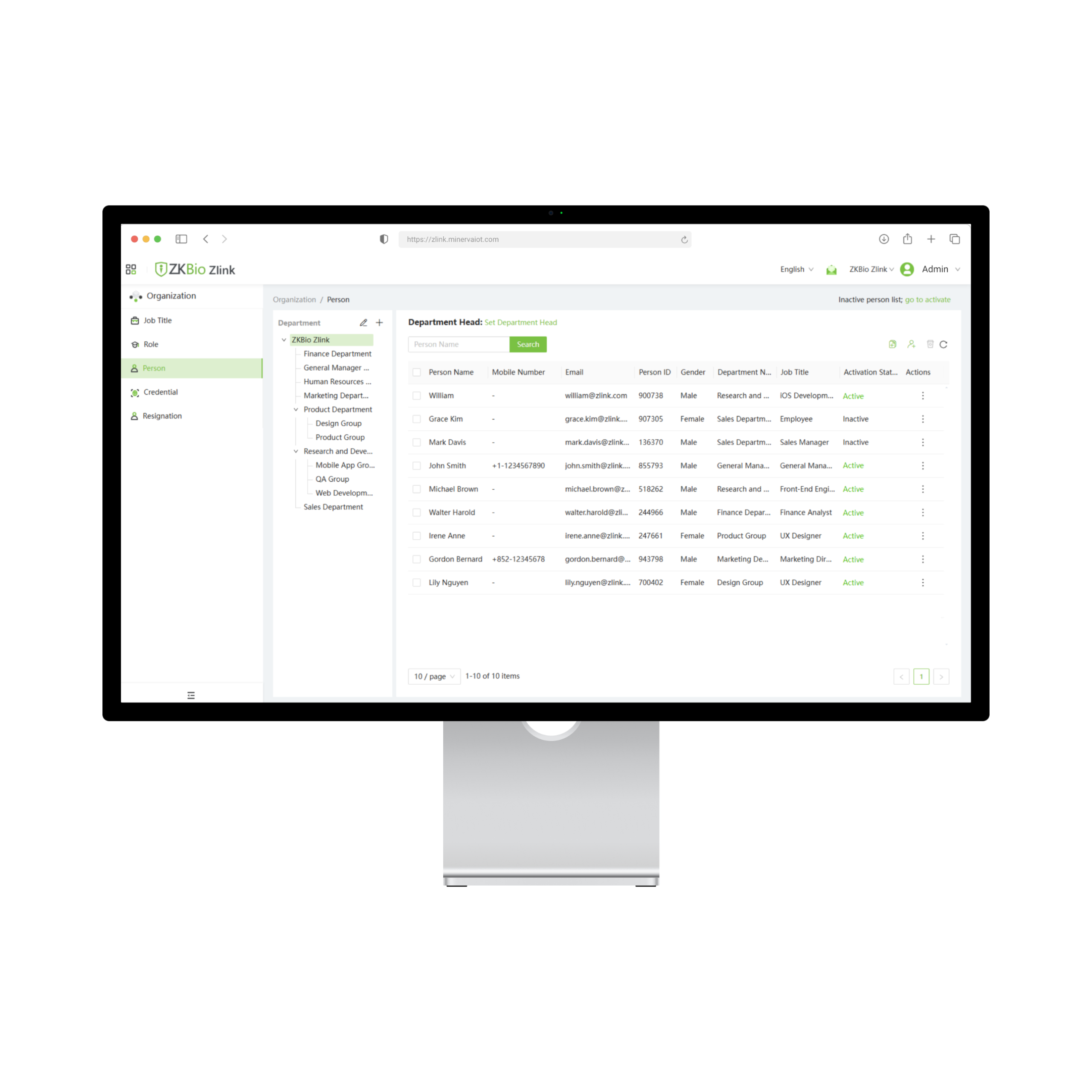Collapse the Product Department tree node
1092x1092 pixels.
pyautogui.click(x=296, y=409)
